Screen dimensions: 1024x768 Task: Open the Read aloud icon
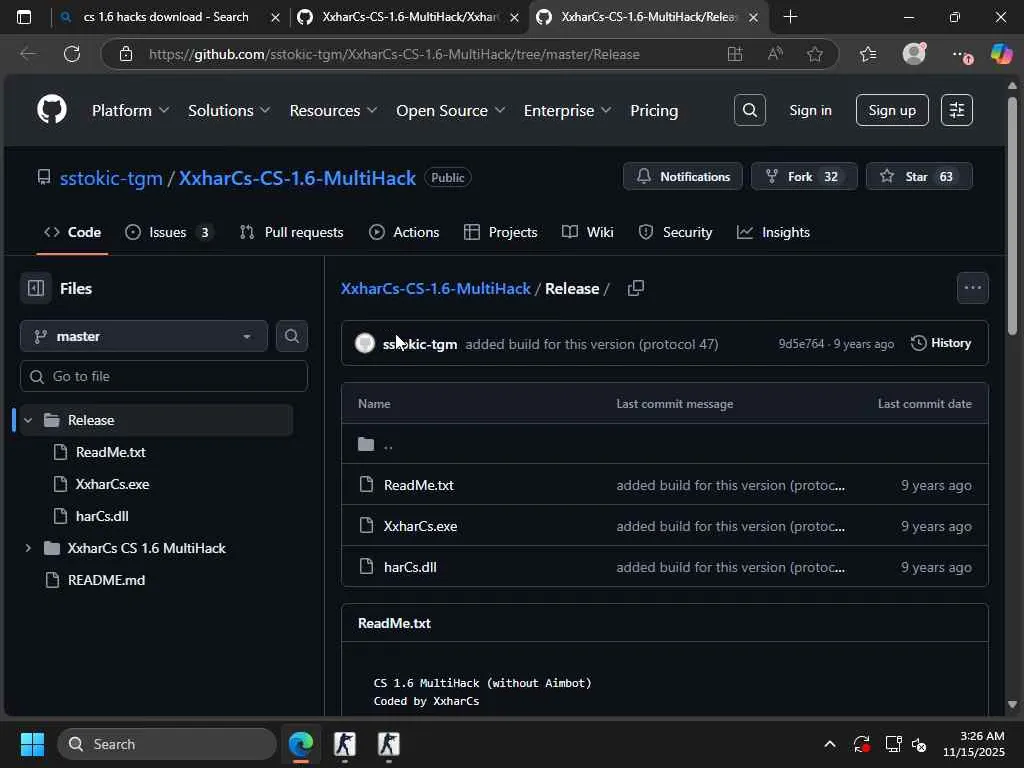(775, 54)
